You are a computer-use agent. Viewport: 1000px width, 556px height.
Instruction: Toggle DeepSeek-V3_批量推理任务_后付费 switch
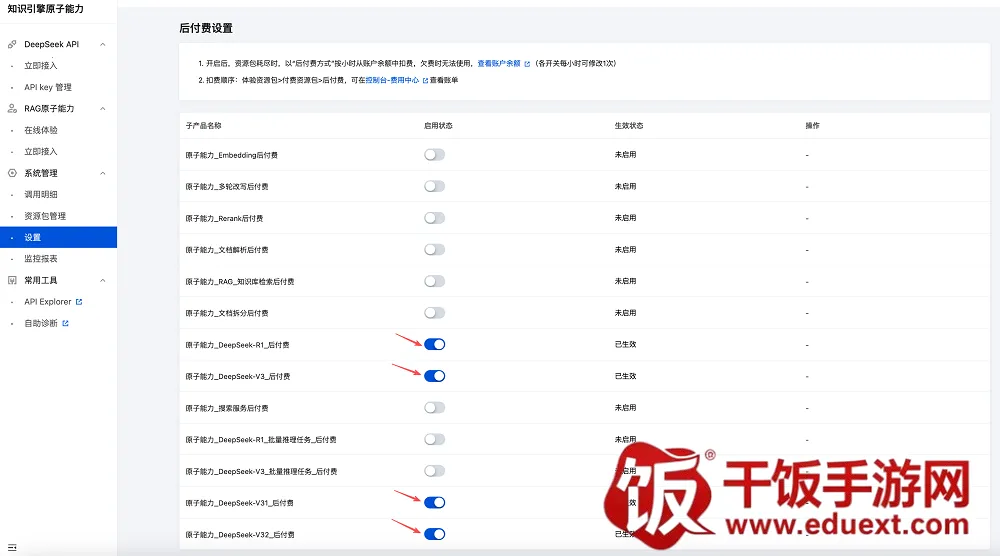(434, 471)
